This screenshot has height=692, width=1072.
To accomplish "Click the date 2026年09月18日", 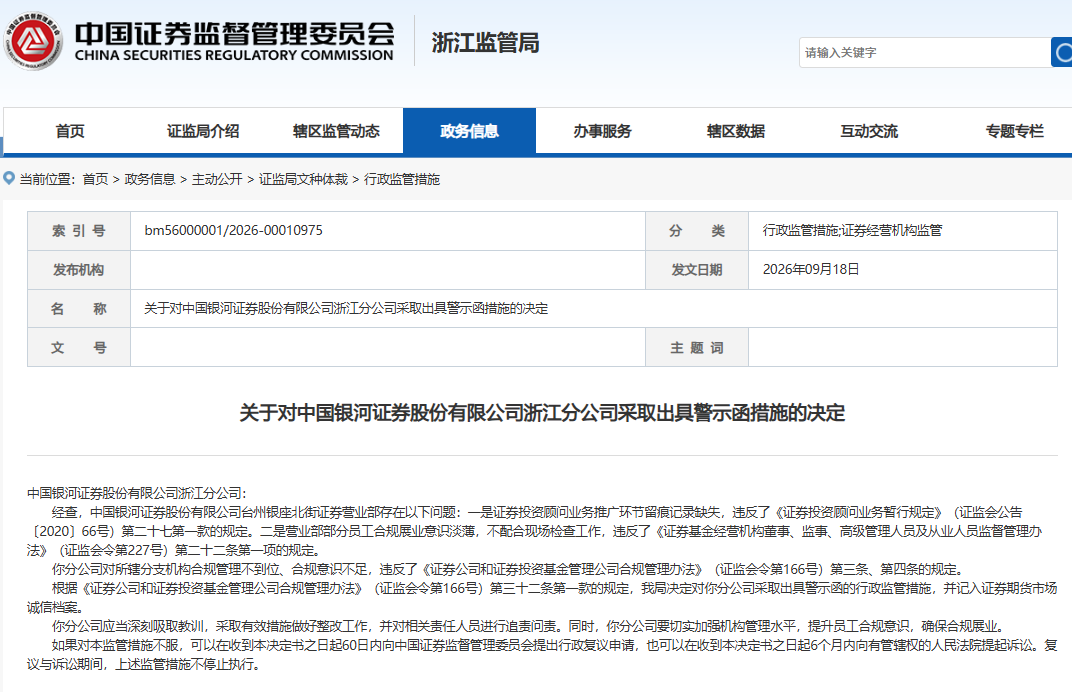I will click(811, 269).
